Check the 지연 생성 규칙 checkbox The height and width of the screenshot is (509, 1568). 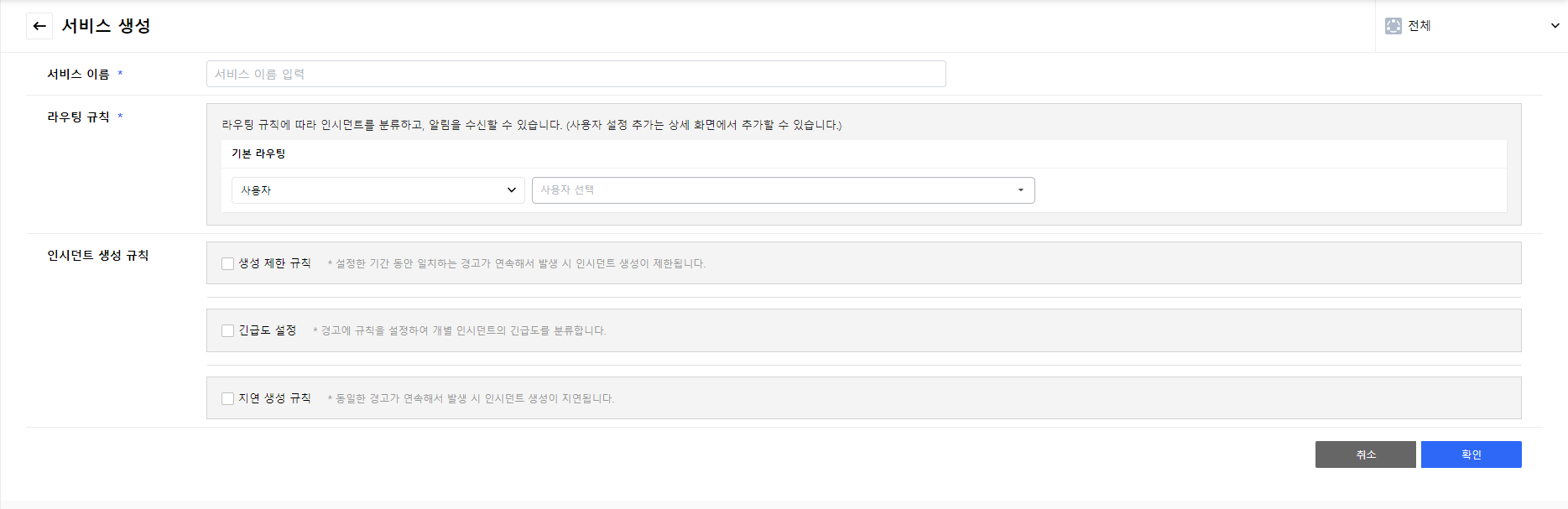pos(227,398)
